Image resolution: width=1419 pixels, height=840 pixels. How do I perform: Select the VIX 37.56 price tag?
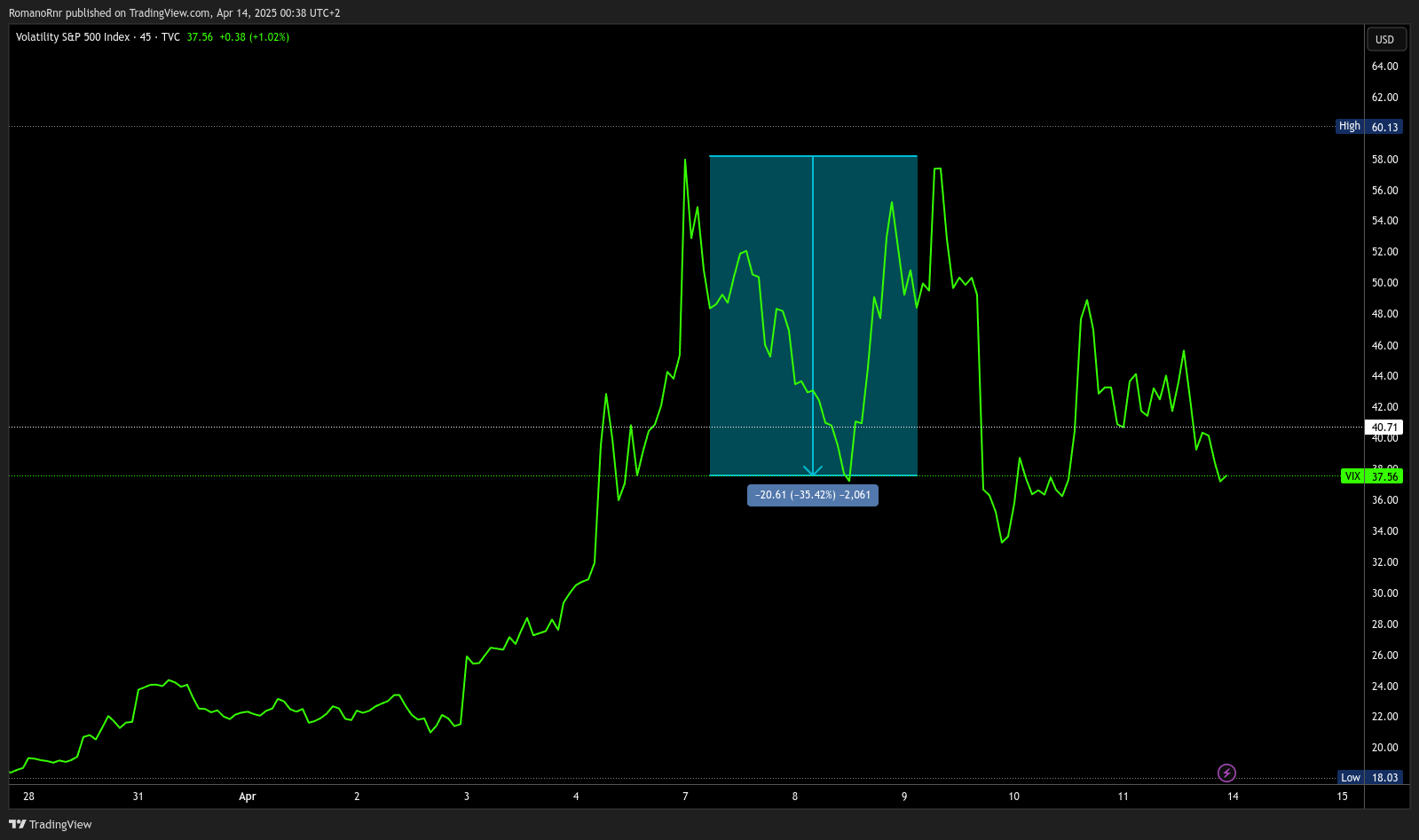(x=1372, y=476)
